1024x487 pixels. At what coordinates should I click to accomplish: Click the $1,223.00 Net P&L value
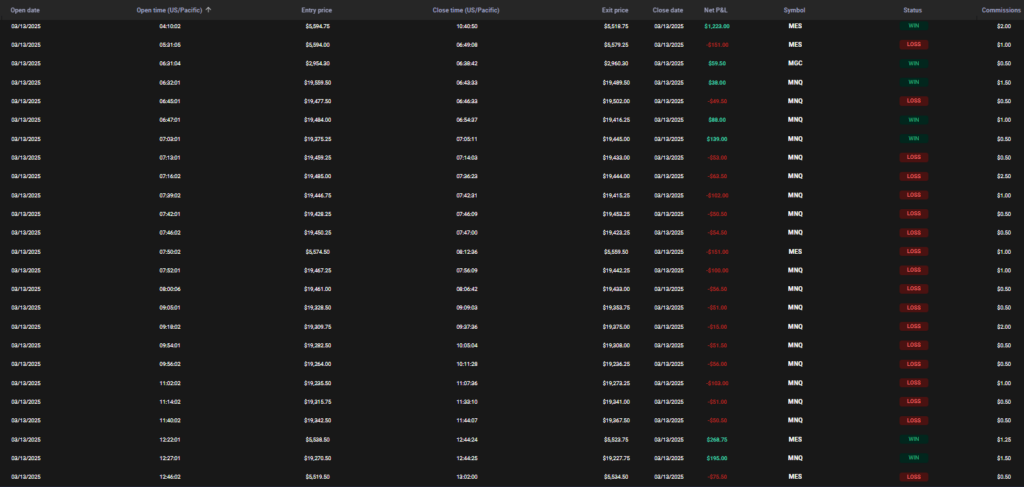point(717,26)
